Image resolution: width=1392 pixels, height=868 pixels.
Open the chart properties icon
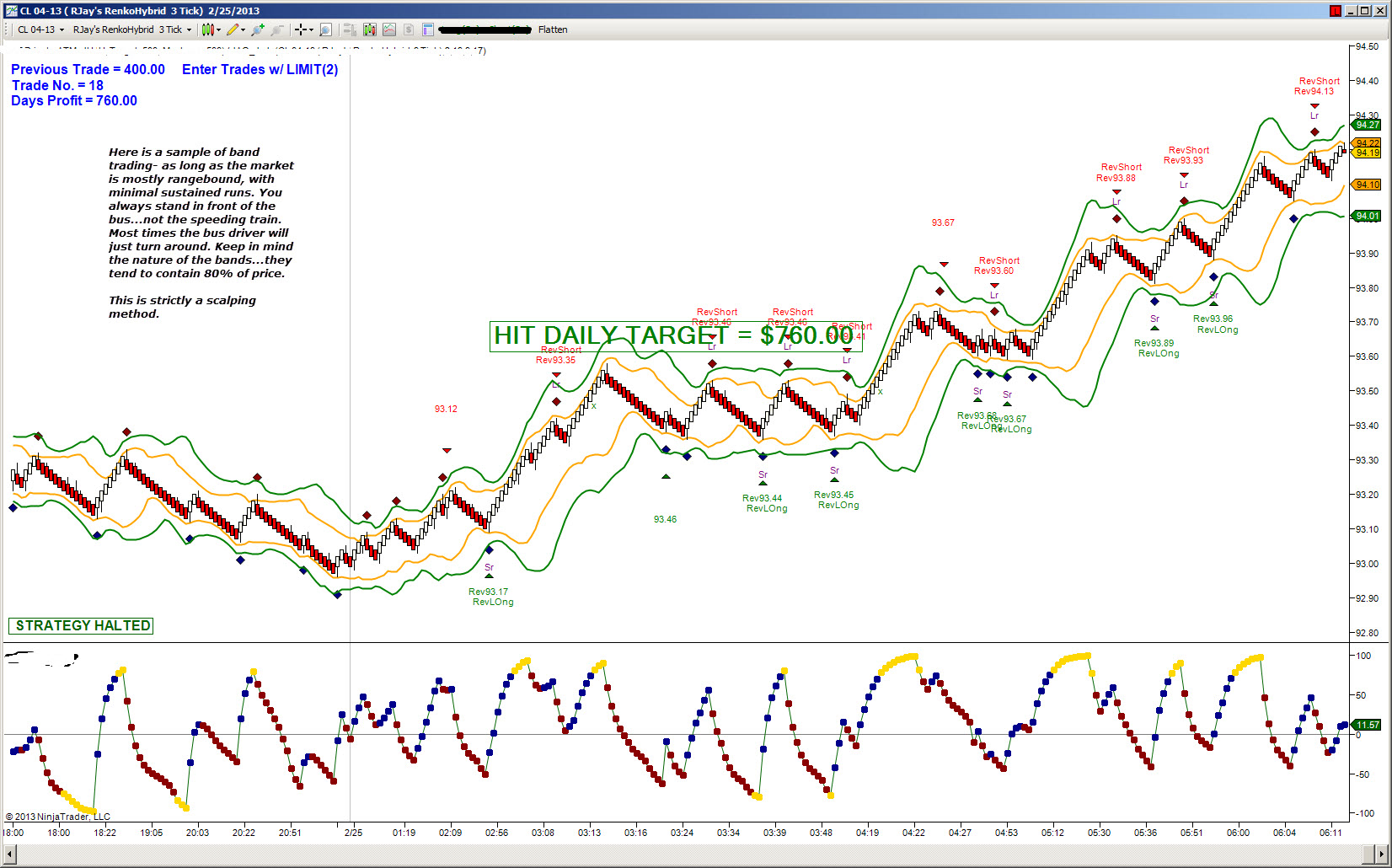428,29
